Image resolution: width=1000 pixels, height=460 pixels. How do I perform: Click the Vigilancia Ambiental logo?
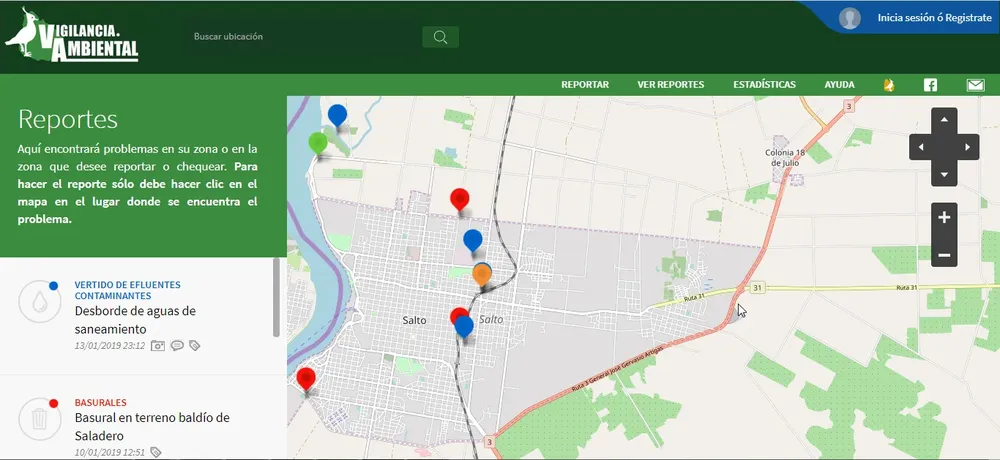pyautogui.click(x=72, y=37)
